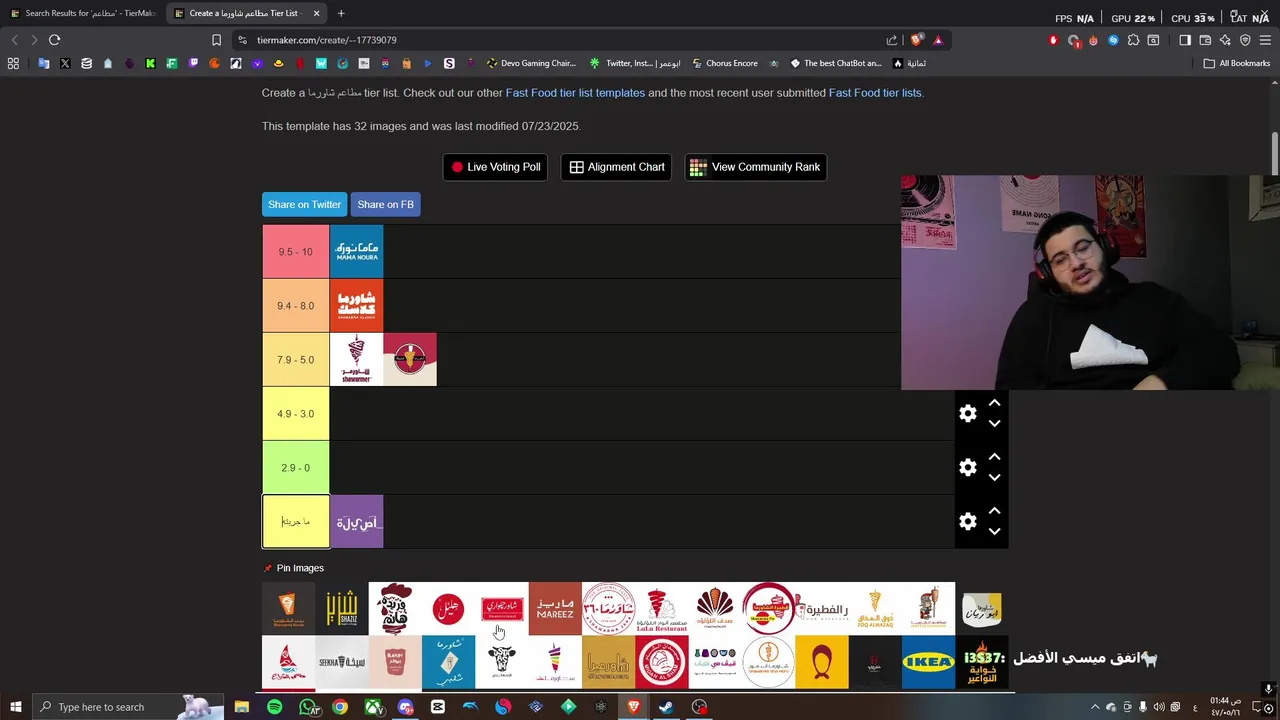Screen dimensions: 1280x720
Task: Move the 2.9 - 0 tier row up
Action: coord(994,457)
